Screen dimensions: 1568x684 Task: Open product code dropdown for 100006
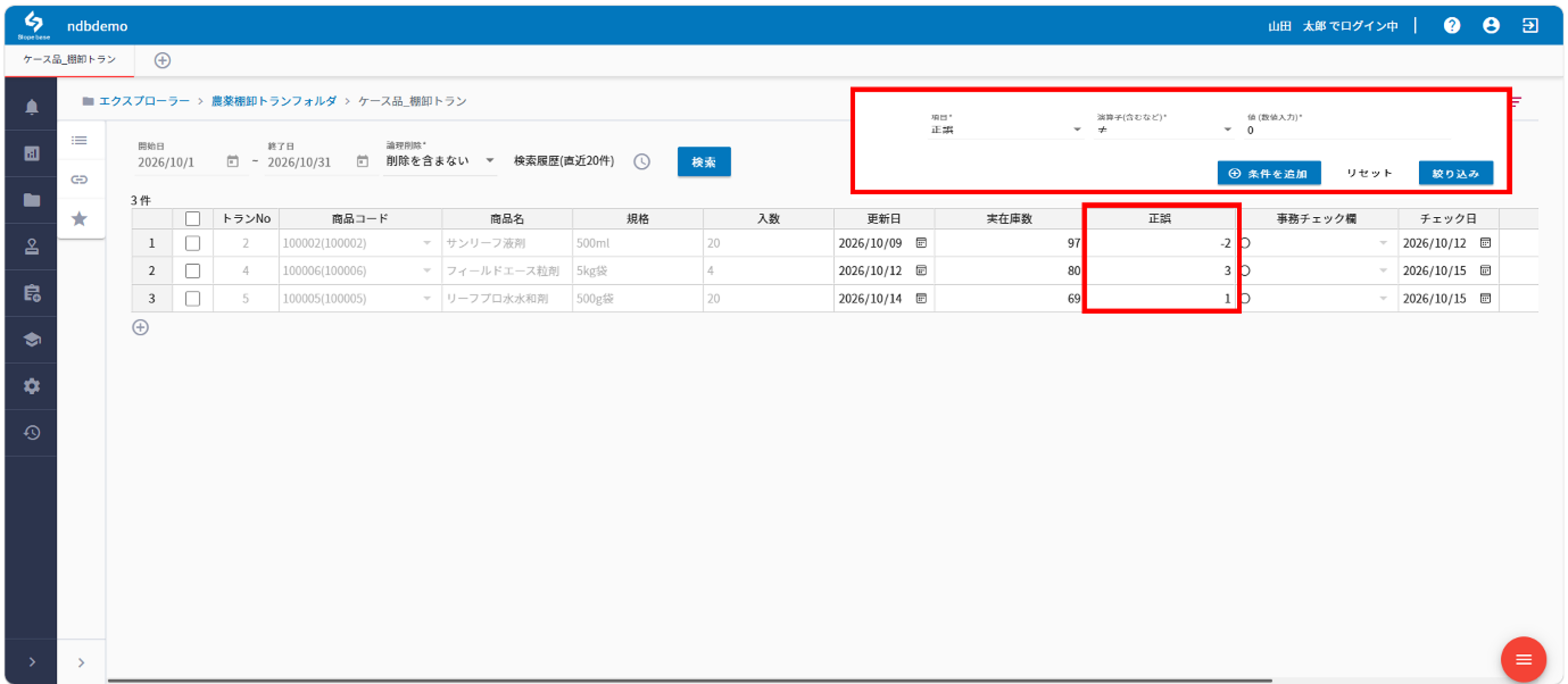pos(427,271)
